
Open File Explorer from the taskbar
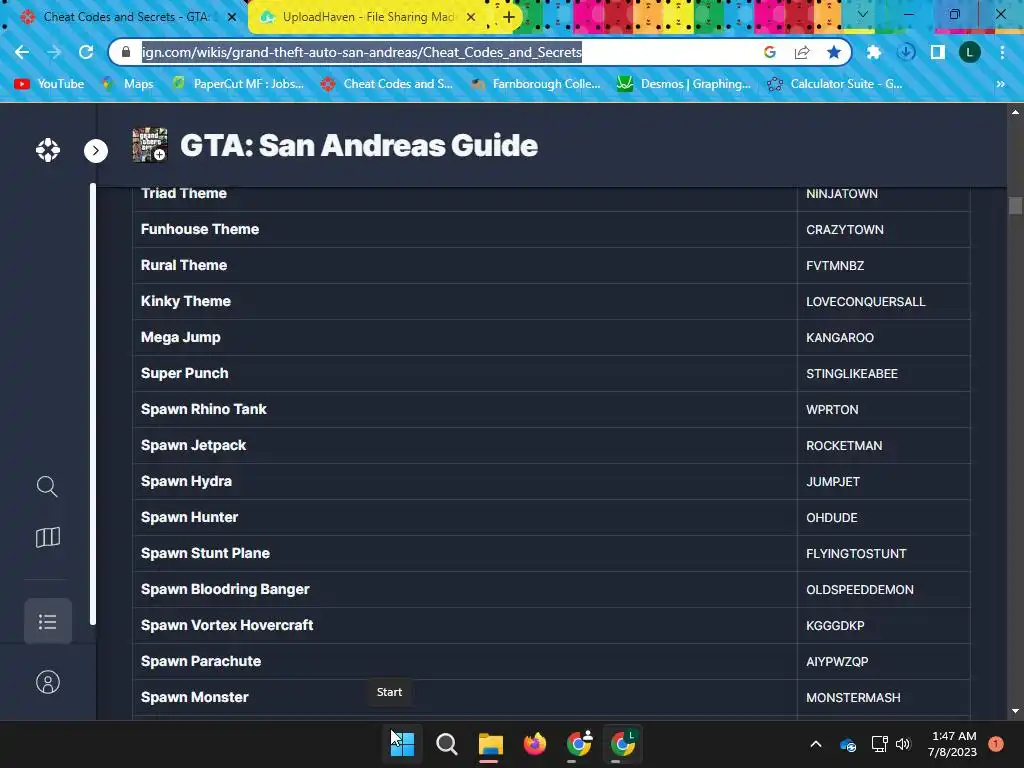coord(490,744)
